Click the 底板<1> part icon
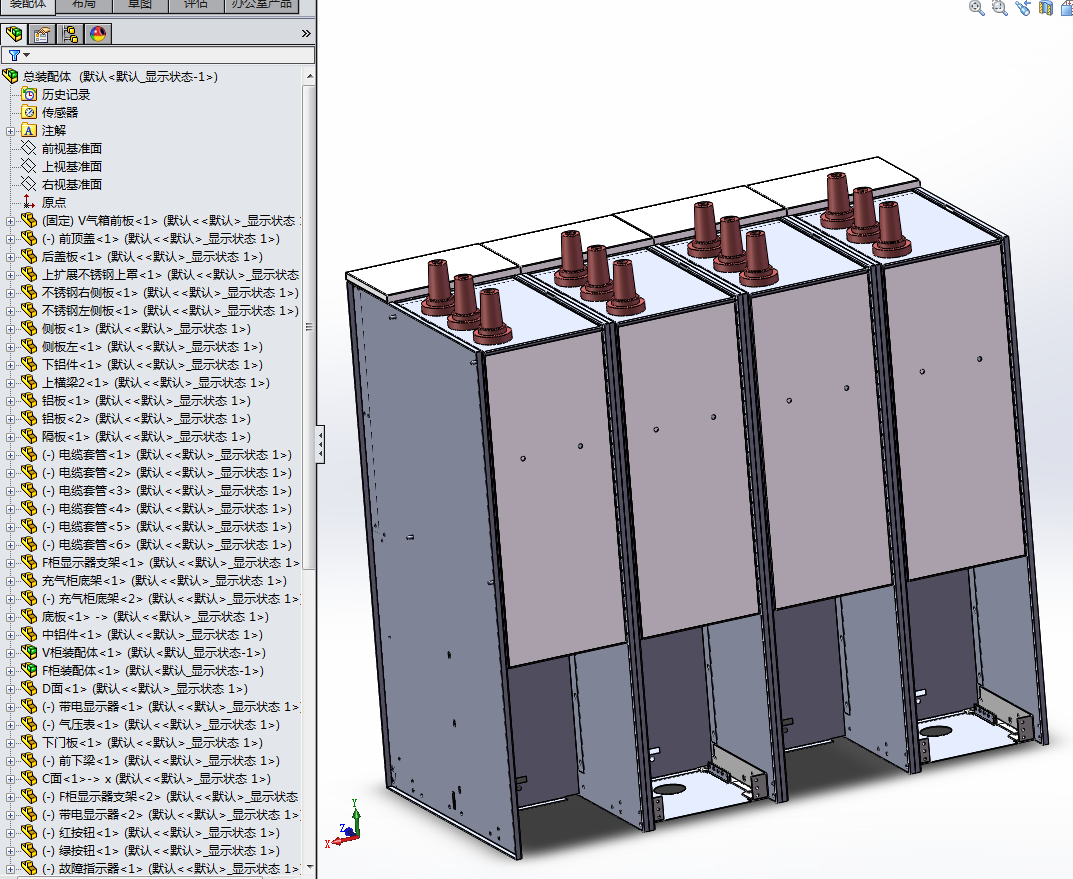The height and width of the screenshot is (879, 1073). (29, 616)
